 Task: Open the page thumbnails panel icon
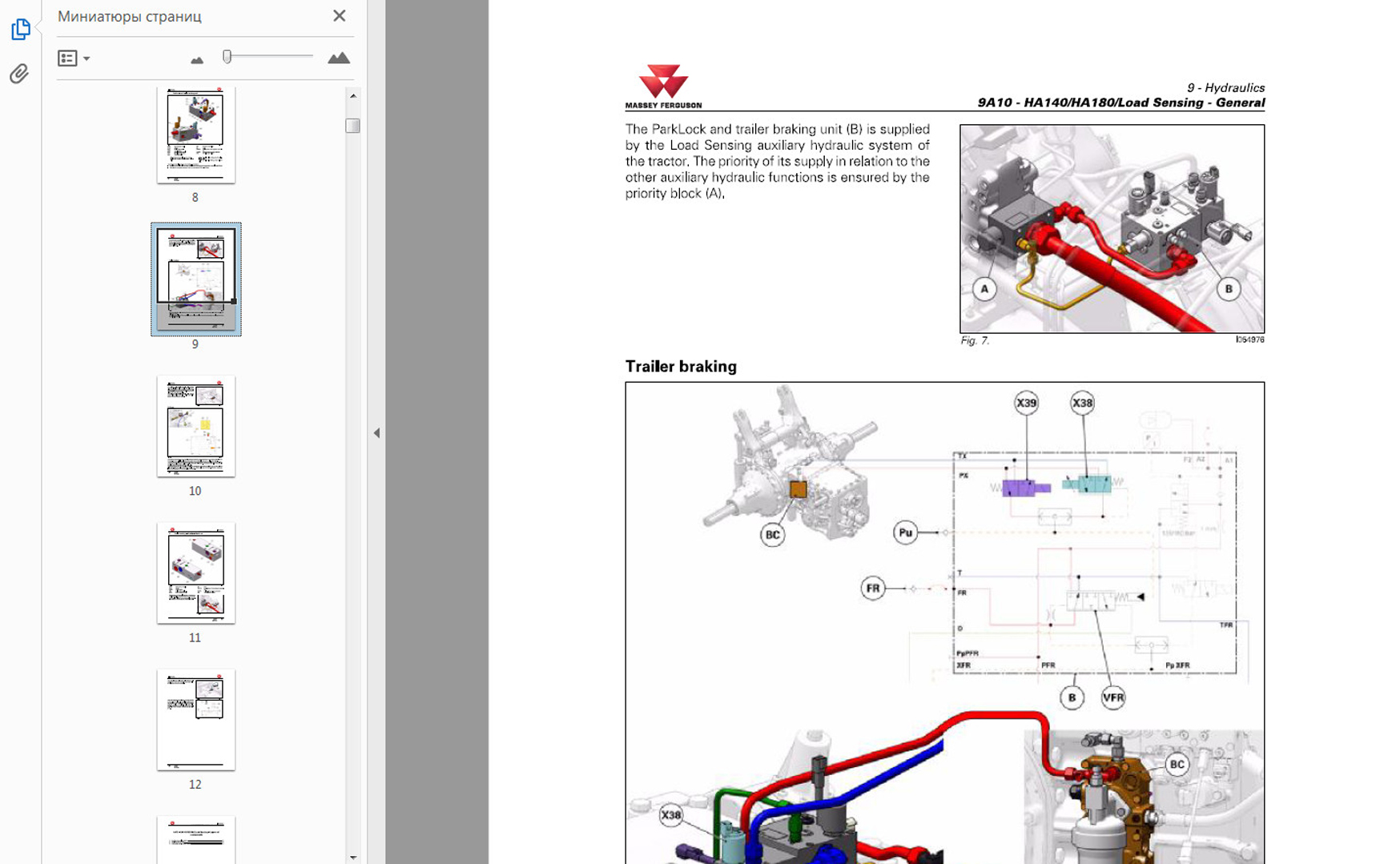click(21, 30)
